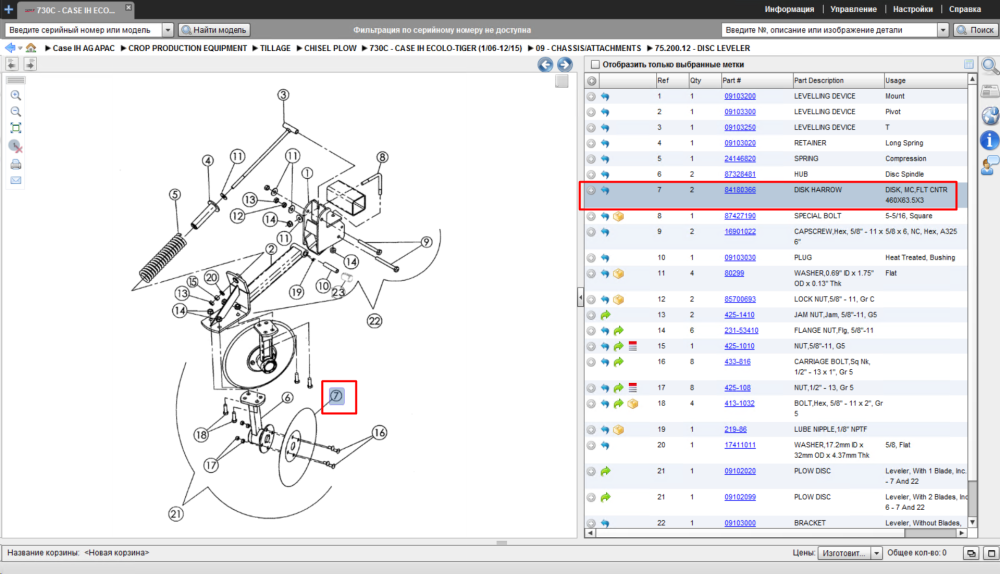Screen dimensions: 1000x574
Task: Open part number 84180366 link
Action: coord(739,190)
